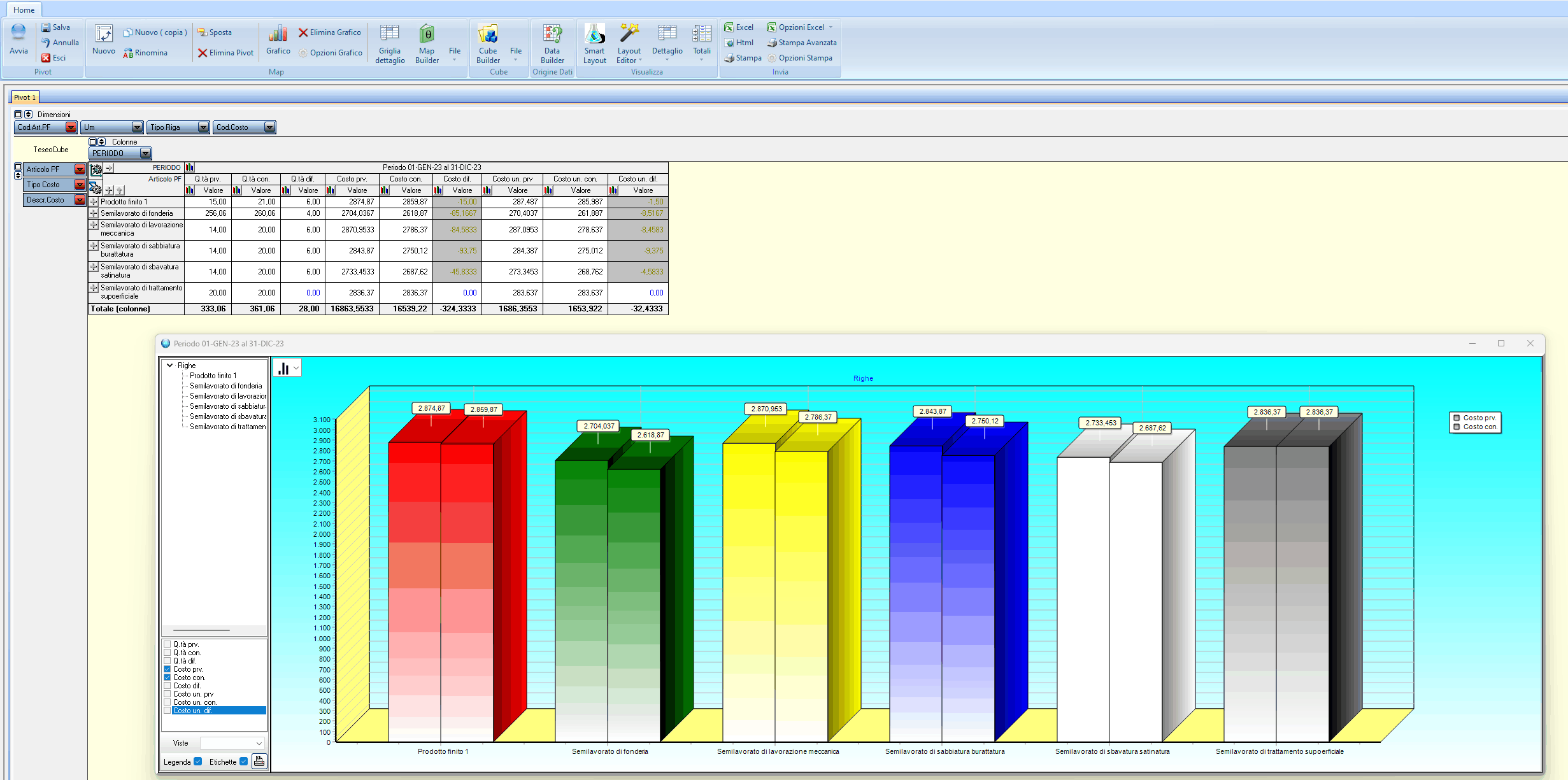
Task: Apply Smart Layout
Action: pos(595,43)
